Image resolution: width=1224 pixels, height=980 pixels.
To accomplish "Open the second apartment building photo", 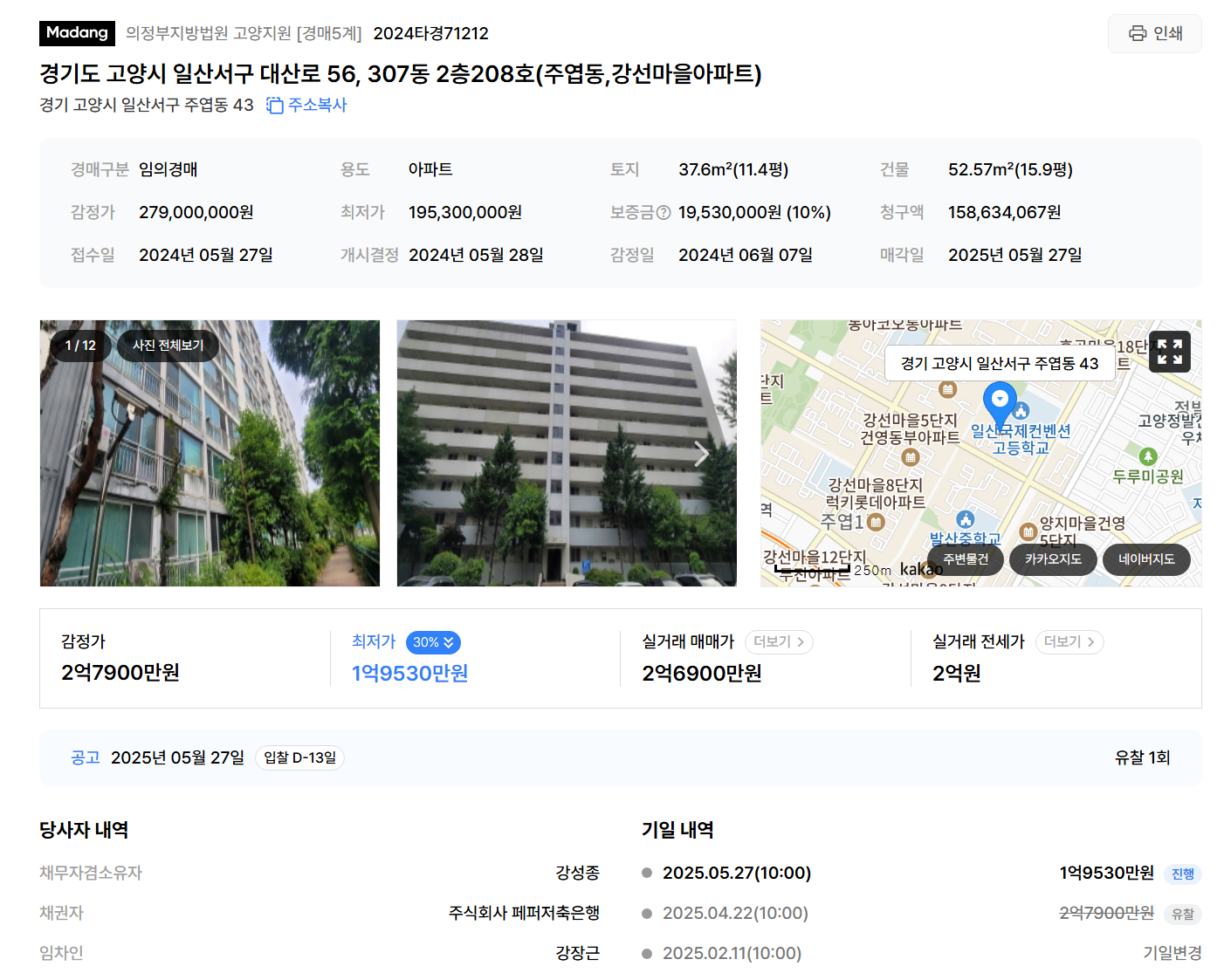I will [x=567, y=453].
